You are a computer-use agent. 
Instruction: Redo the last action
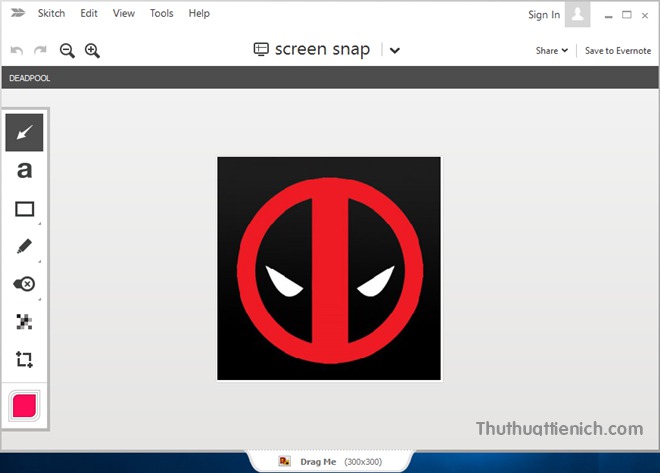point(40,50)
